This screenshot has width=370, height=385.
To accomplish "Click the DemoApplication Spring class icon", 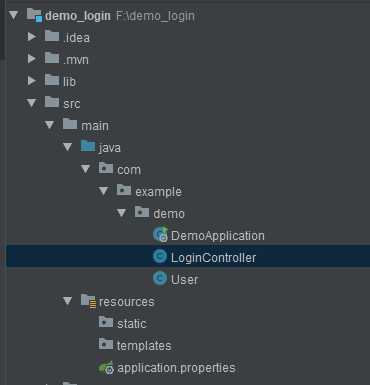I will tap(160, 234).
